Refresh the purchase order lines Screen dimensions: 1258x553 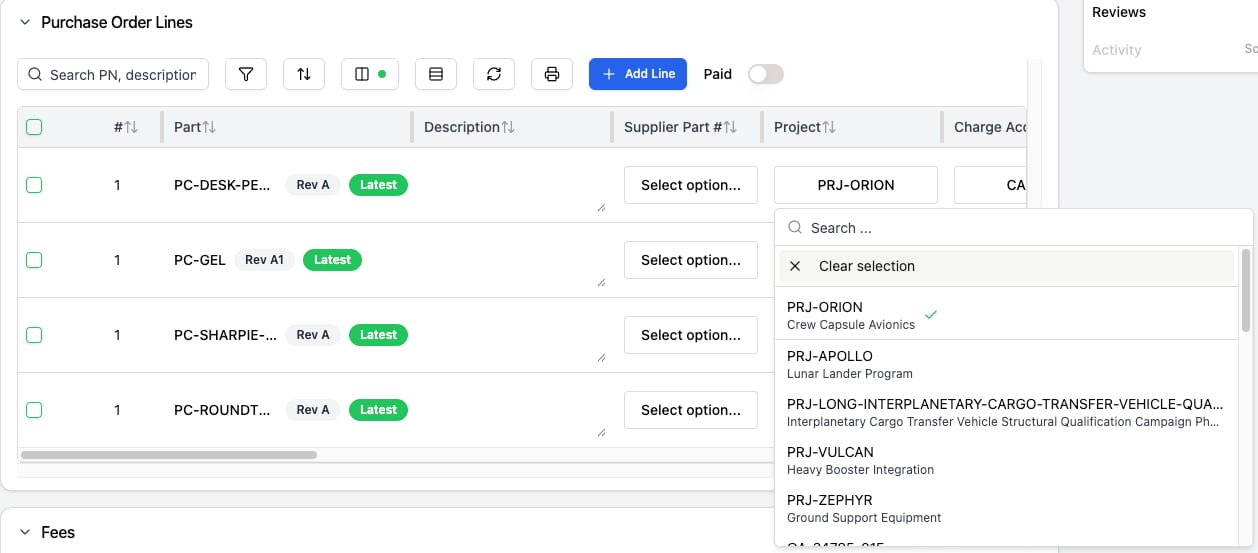494,74
